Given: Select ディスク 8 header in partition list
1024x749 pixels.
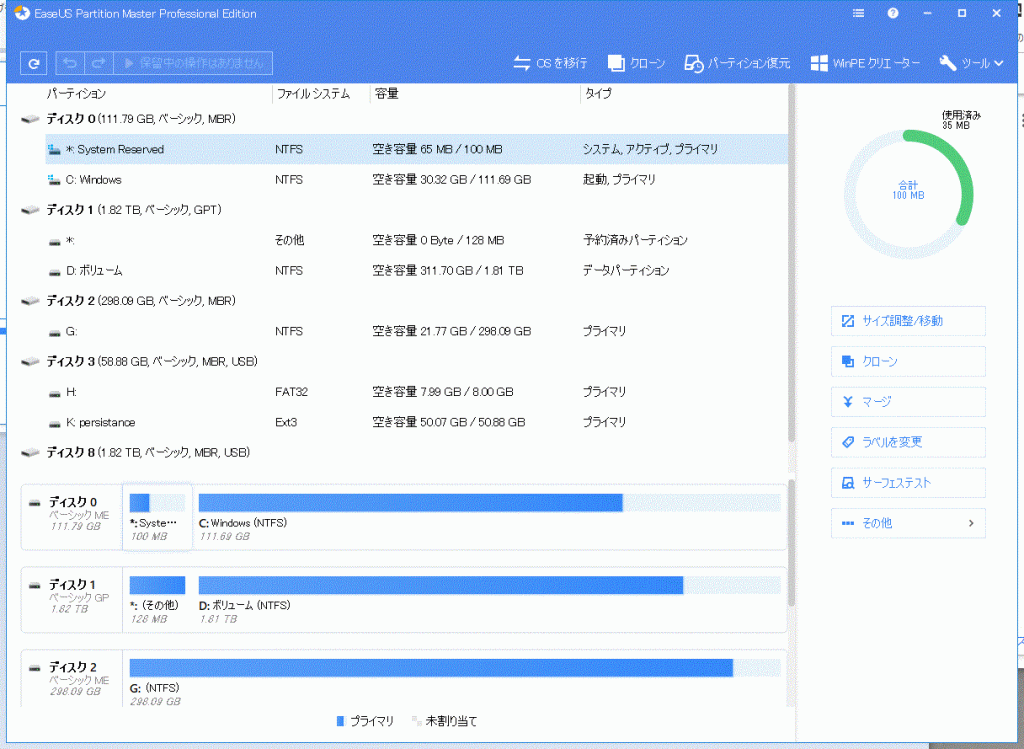Looking at the screenshot, I should [x=148, y=453].
